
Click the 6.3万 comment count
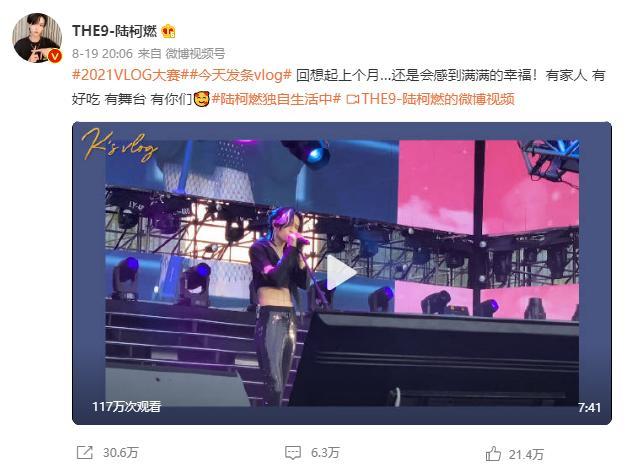click(325, 453)
